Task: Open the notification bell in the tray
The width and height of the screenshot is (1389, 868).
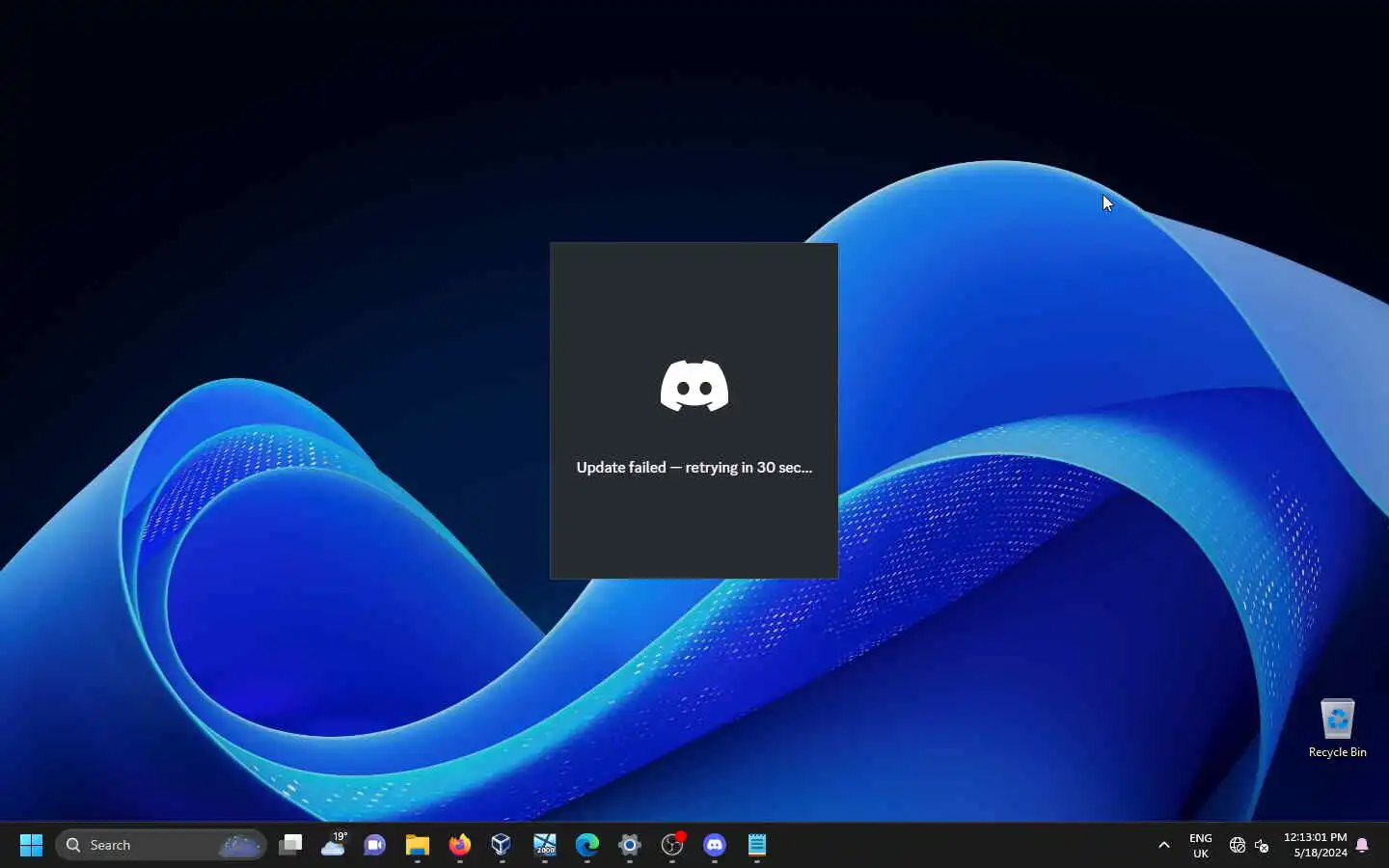Action: (x=1362, y=846)
